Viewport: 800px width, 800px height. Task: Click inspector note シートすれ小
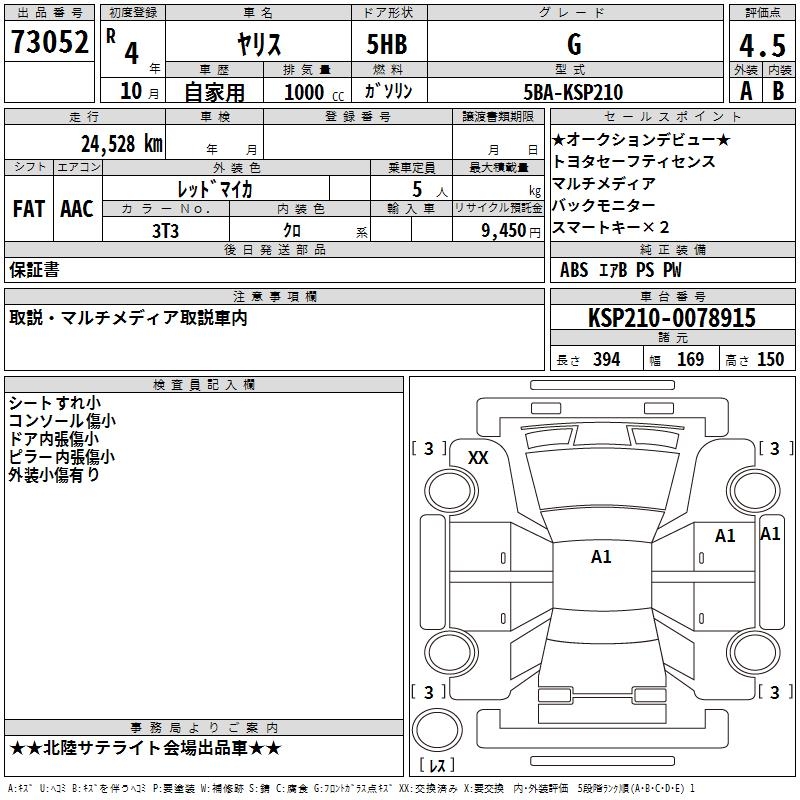[x=55, y=403]
